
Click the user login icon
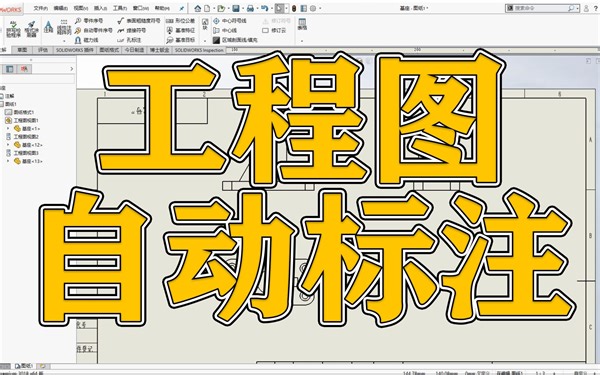coord(586,8)
